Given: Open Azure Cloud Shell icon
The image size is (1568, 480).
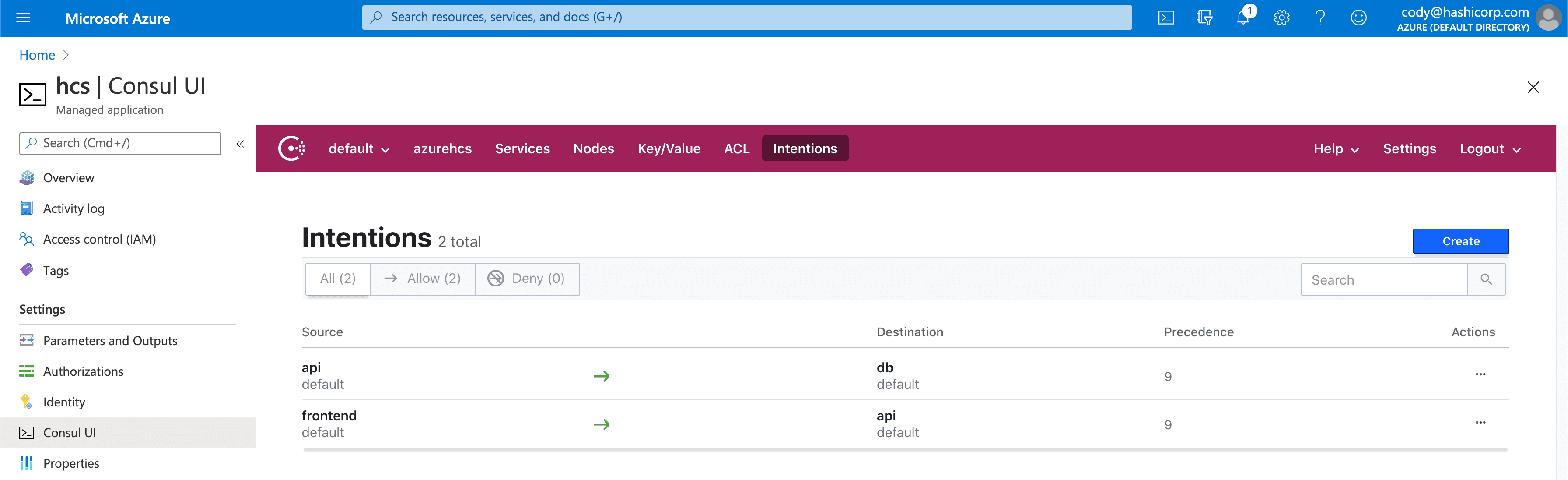Looking at the screenshot, I should tap(1165, 18).
